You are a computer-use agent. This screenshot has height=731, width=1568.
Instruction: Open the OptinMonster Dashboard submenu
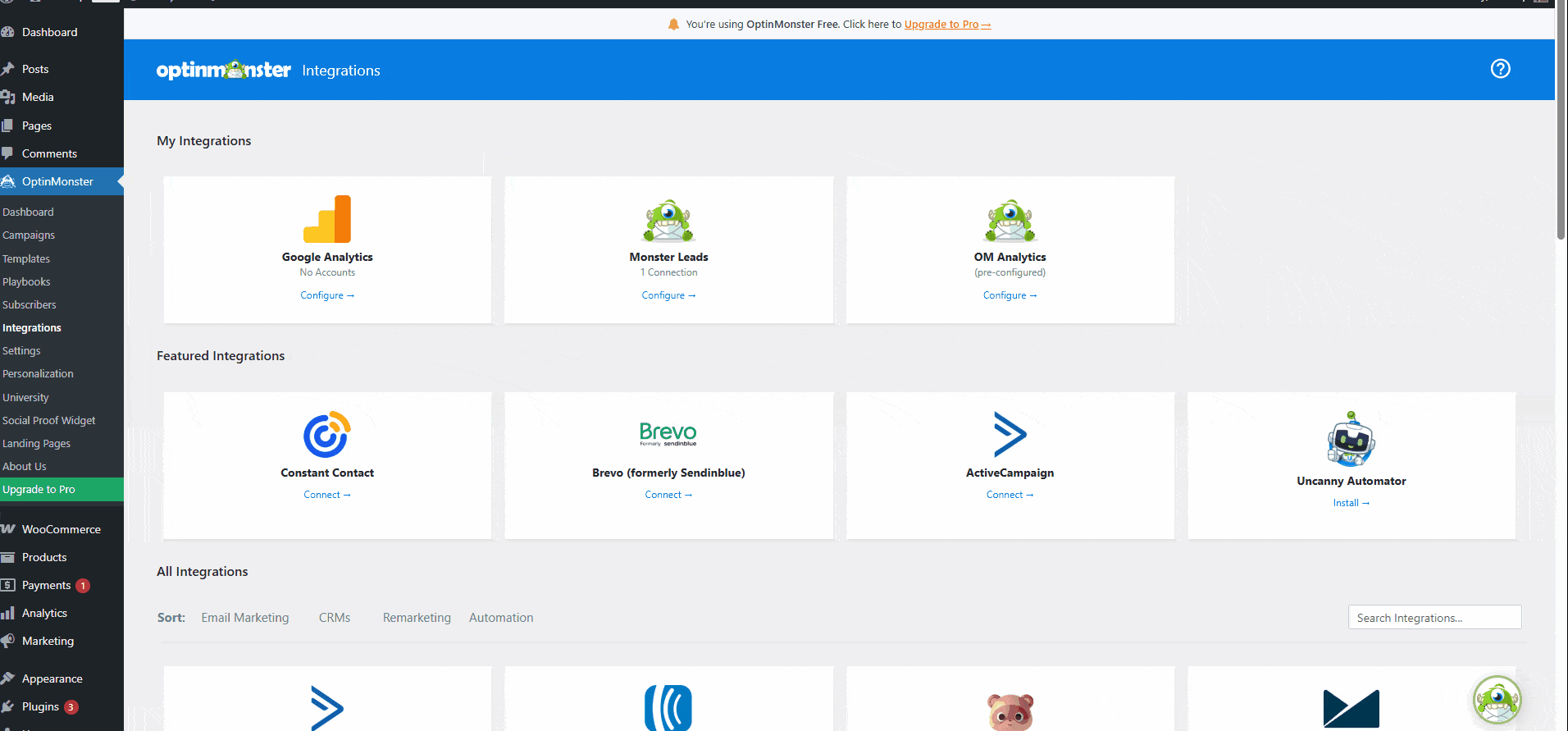coord(28,212)
